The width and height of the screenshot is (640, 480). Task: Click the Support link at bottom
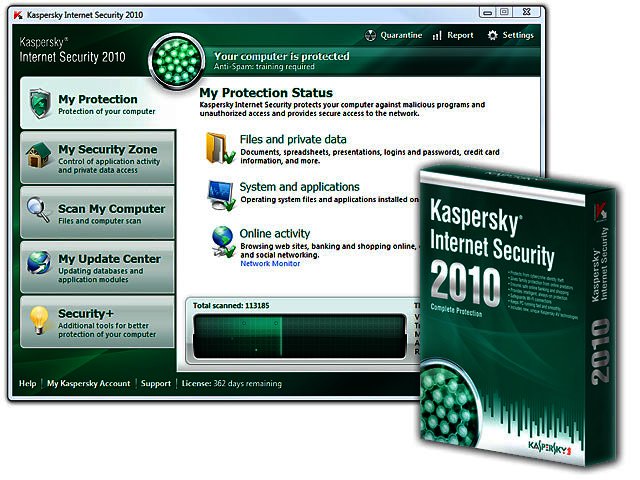coord(155,383)
